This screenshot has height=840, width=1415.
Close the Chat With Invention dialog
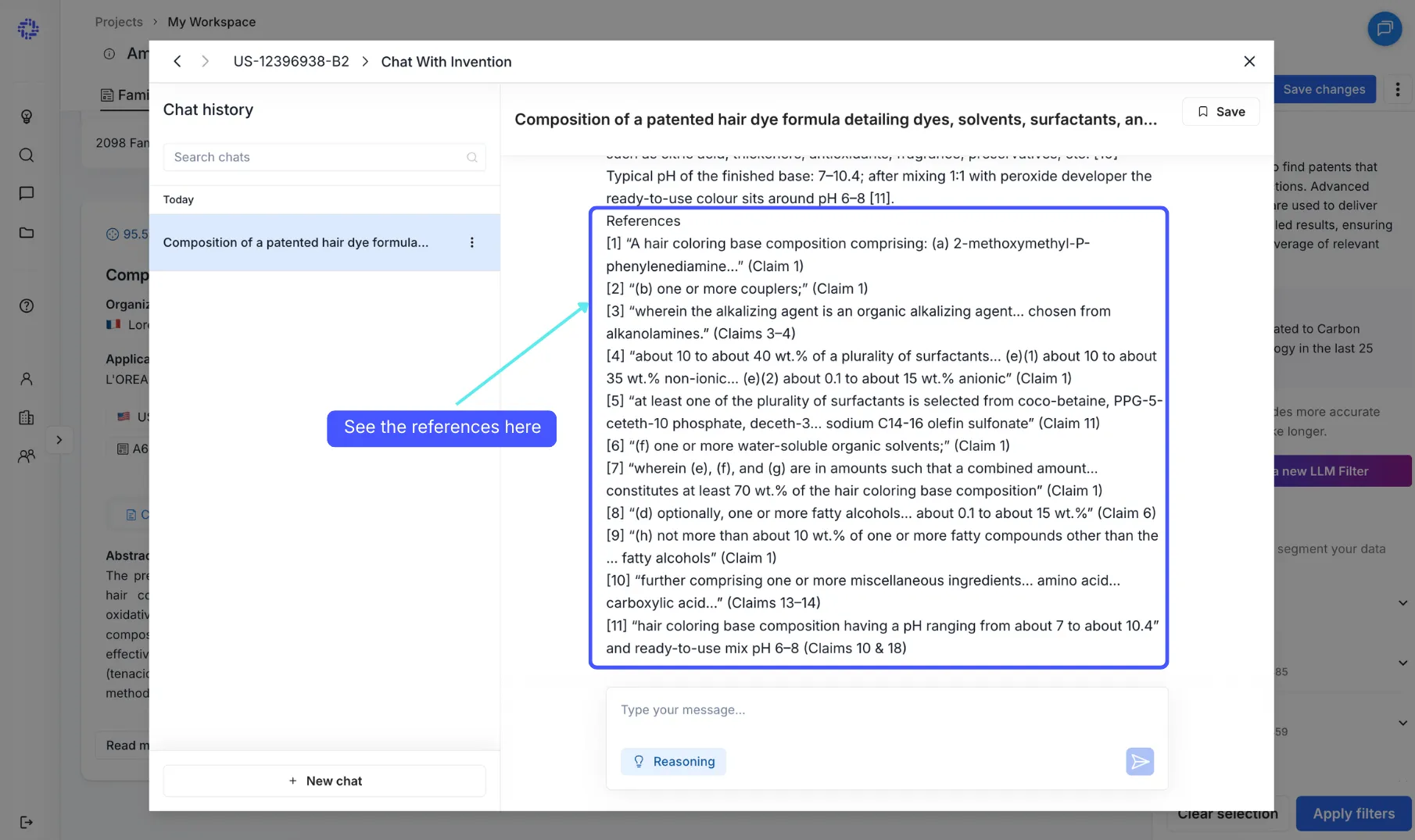point(1249,61)
